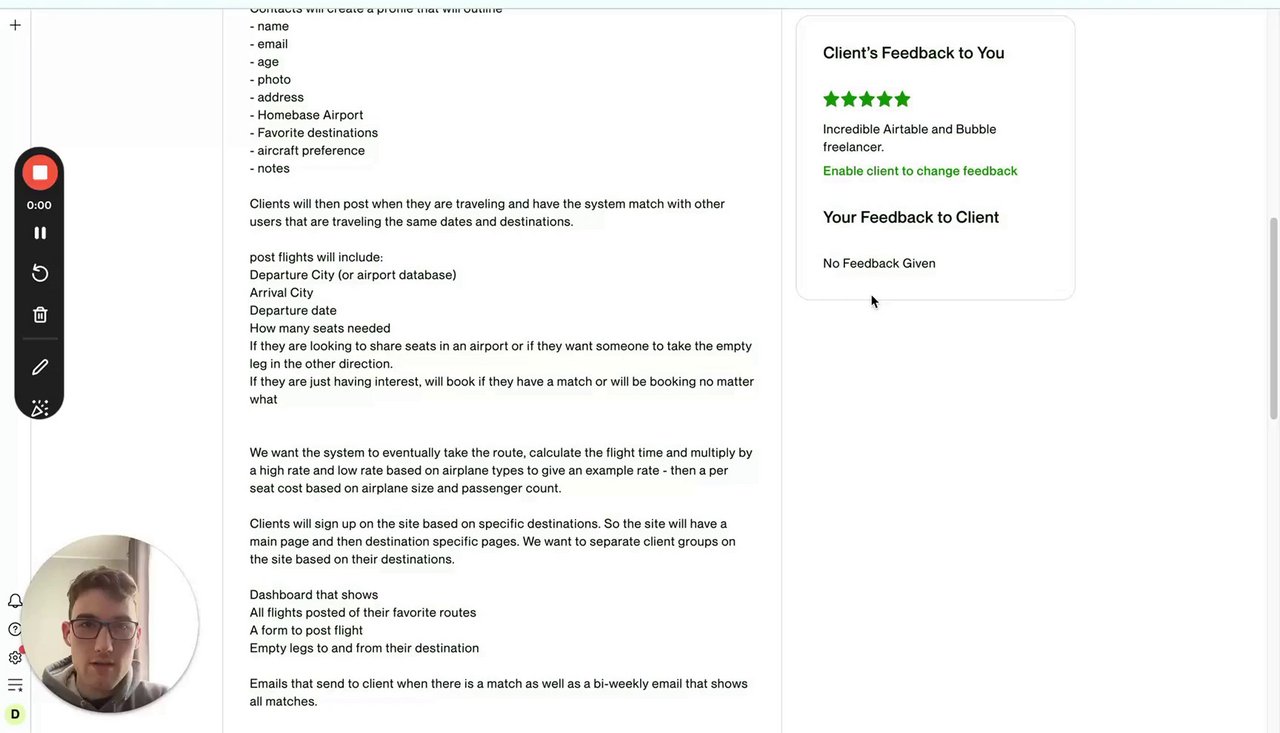Click the five-star rating in client feedback
The height and width of the screenshot is (733, 1280).
click(867, 99)
